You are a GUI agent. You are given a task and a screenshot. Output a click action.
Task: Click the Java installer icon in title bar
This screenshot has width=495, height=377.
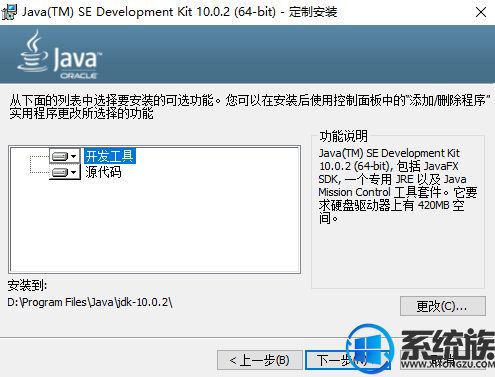click(9, 12)
